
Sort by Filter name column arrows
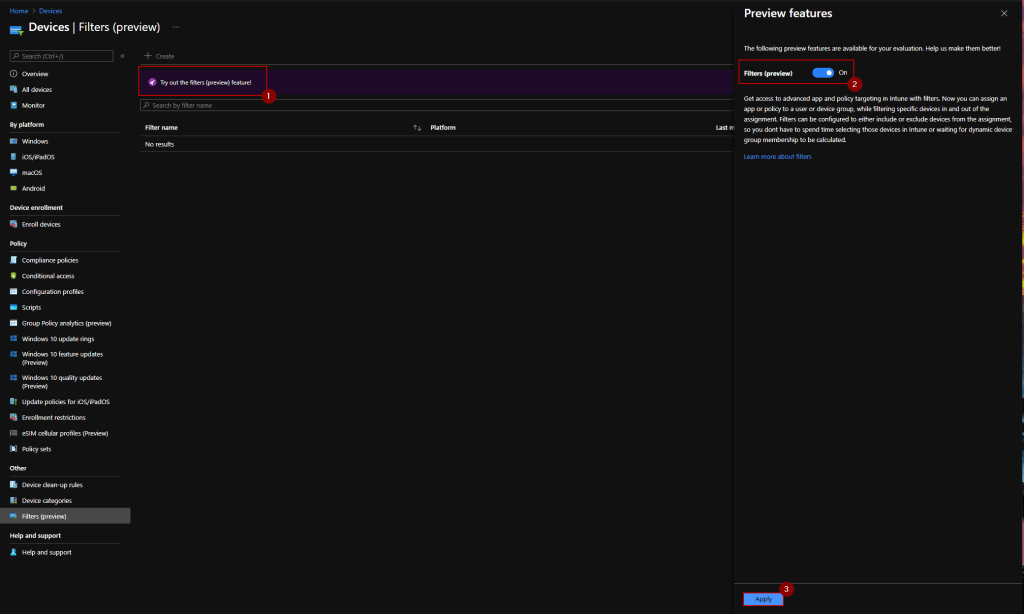pyautogui.click(x=417, y=128)
